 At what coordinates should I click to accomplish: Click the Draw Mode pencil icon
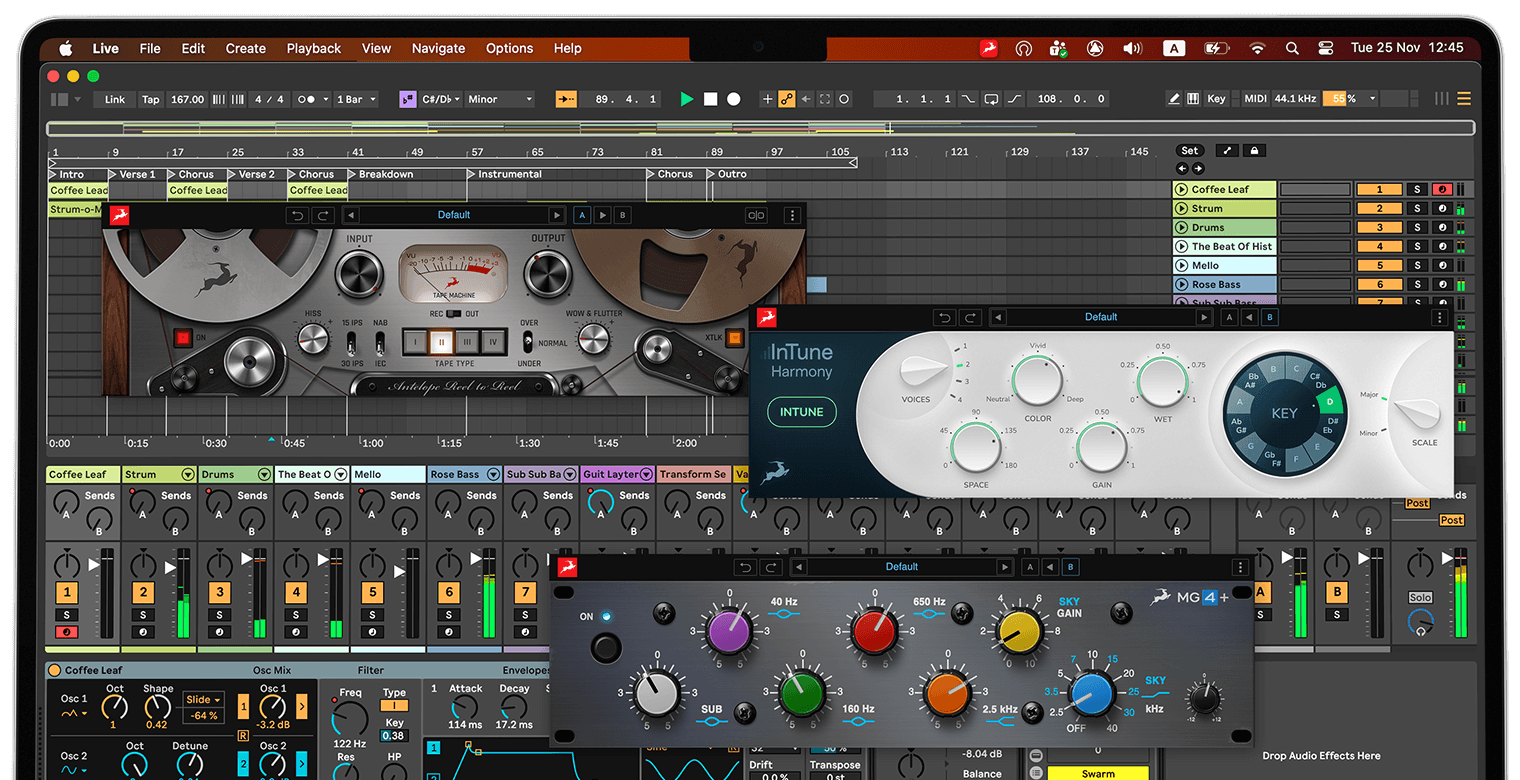1174,99
